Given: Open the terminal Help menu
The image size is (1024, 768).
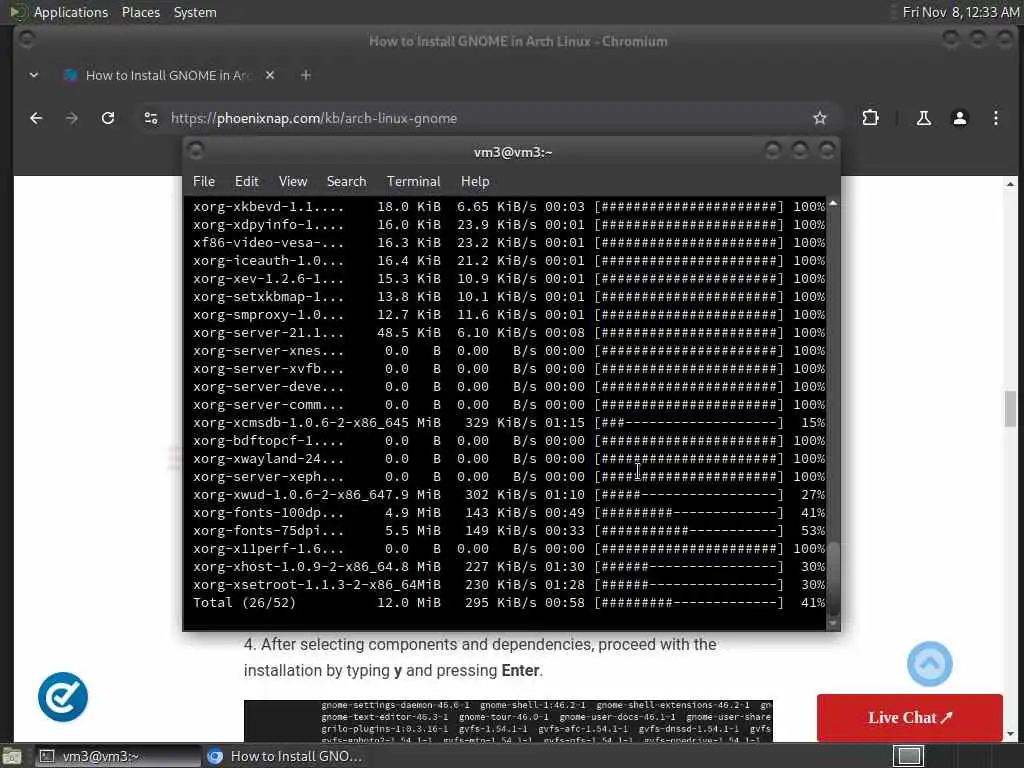Looking at the screenshot, I should point(475,182).
